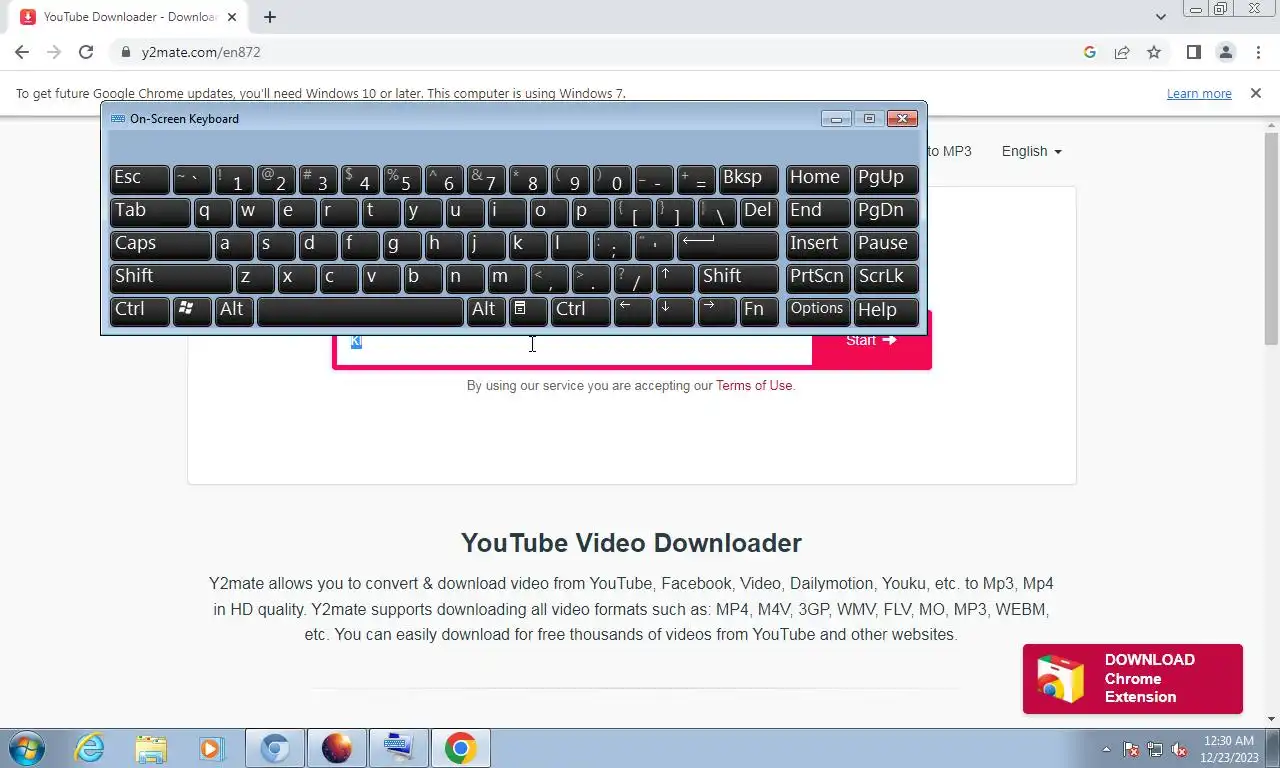Click the On-Screen Keyboard title bar icon

pos(118,118)
